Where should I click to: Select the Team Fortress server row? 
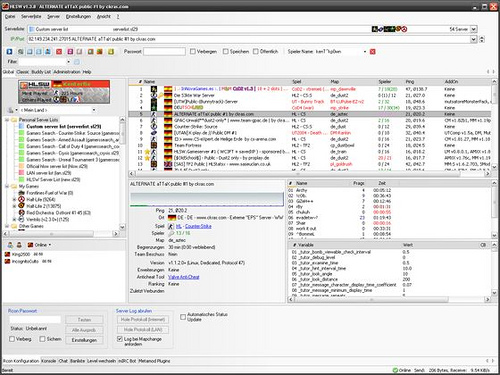(310, 145)
